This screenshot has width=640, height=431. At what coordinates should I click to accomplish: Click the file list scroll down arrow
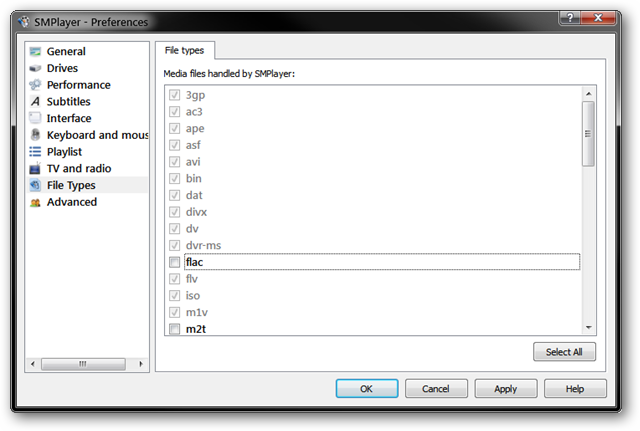589,327
